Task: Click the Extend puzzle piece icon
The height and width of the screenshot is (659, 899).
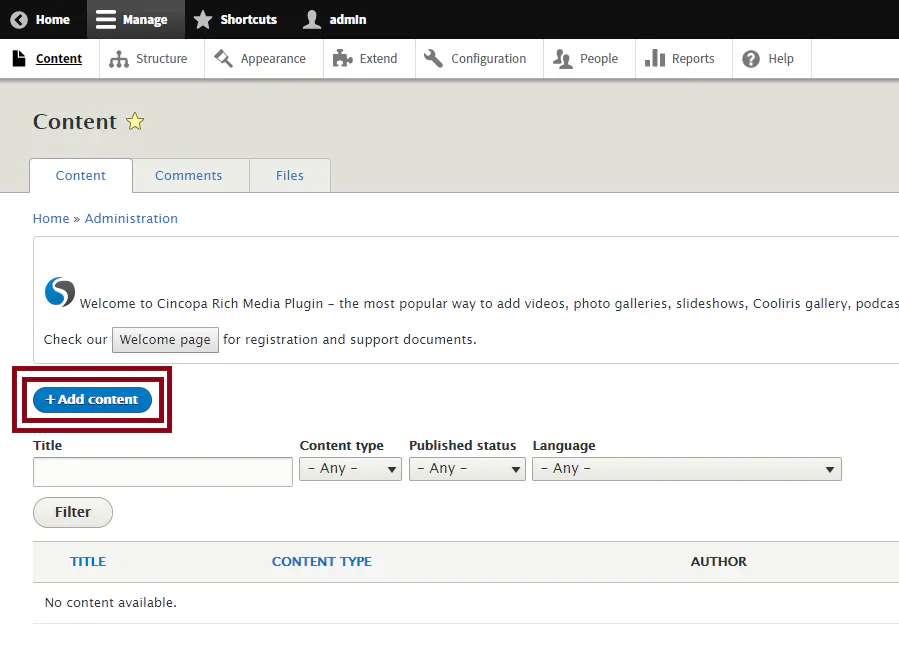Action: (342, 59)
